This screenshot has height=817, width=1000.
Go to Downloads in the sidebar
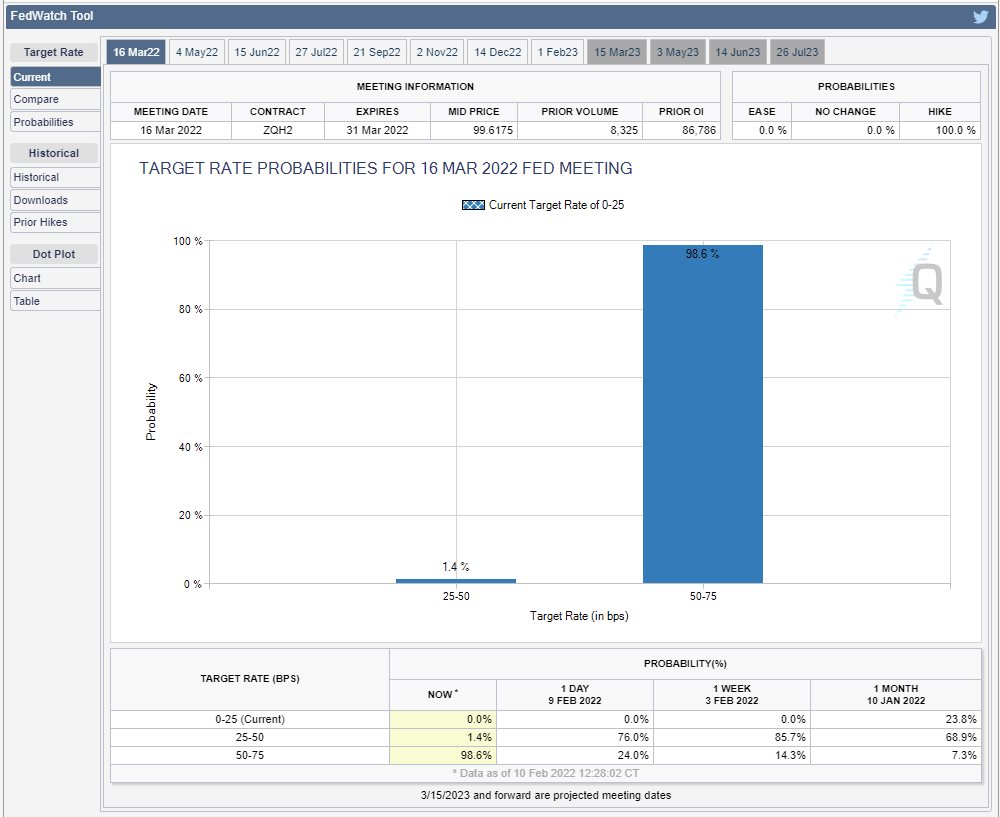coord(55,200)
